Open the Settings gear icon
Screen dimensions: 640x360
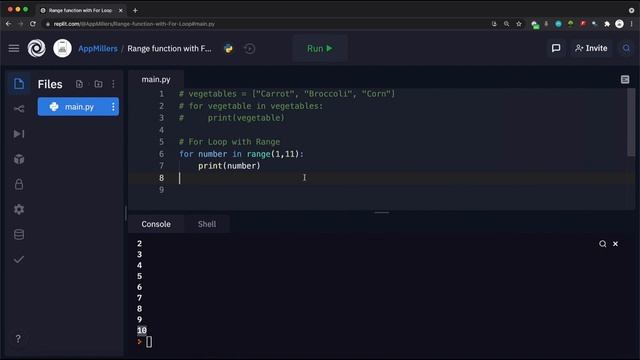click(19, 209)
